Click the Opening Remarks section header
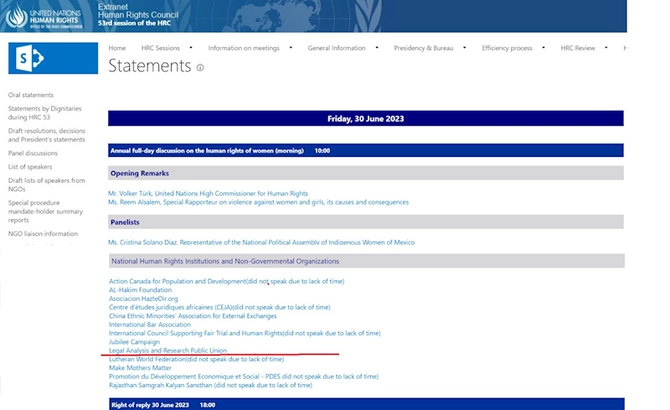The height and width of the screenshot is (410, 670). 366,173
